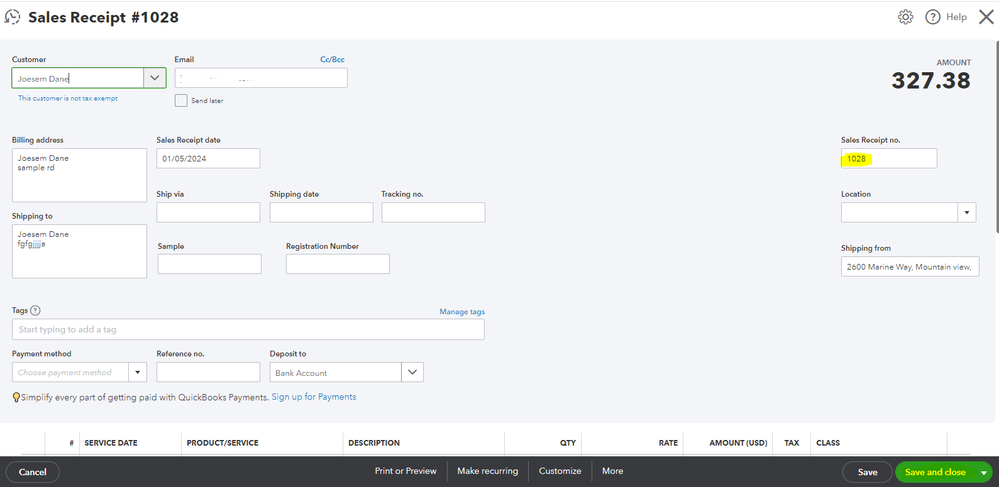The height and width of the screenshot is (487, 999).
Task: Click the 327.38 amount total
Action: pyautogui.click(x=931, y=81)
